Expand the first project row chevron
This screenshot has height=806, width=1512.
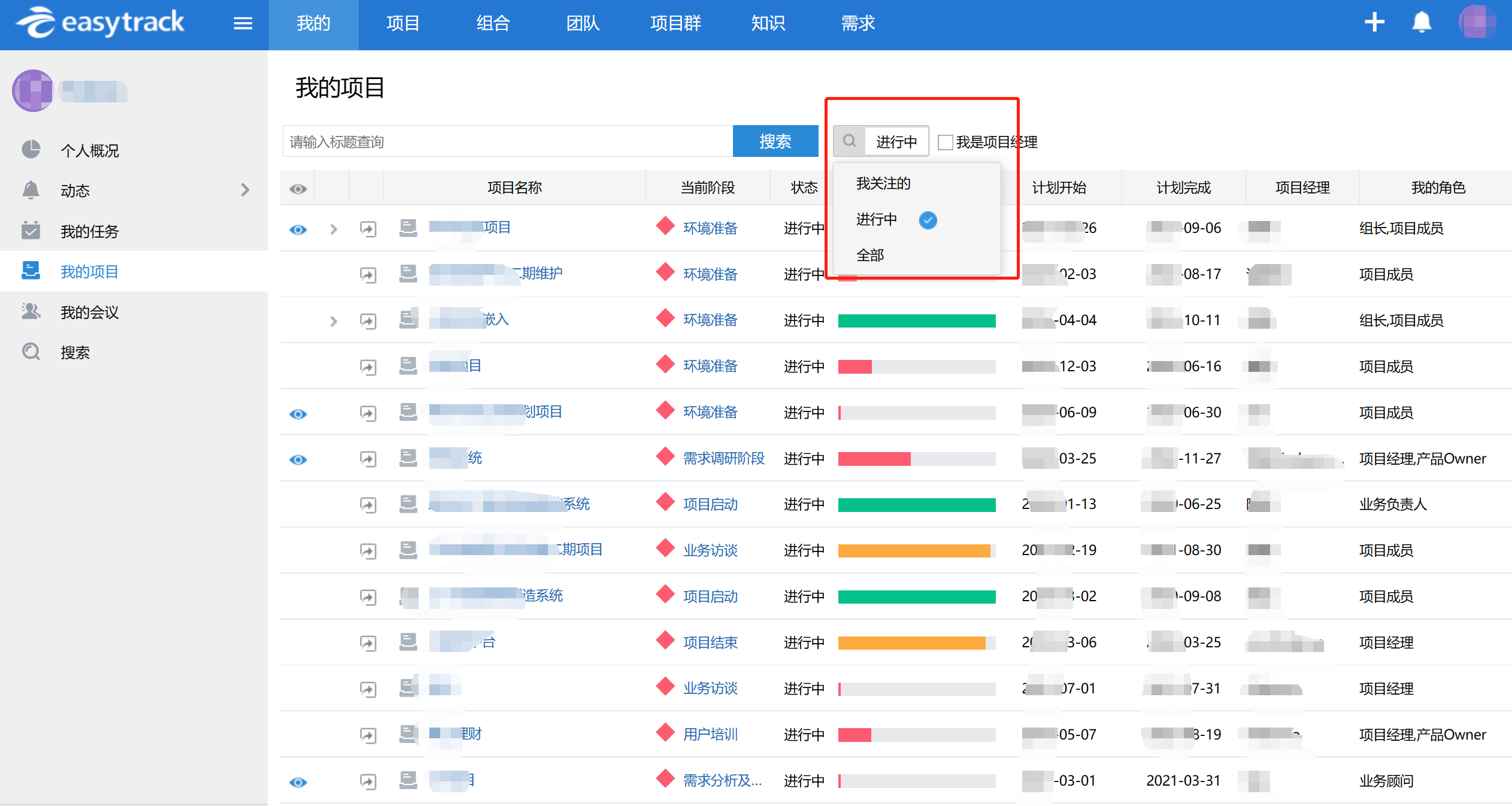point(334,229)
